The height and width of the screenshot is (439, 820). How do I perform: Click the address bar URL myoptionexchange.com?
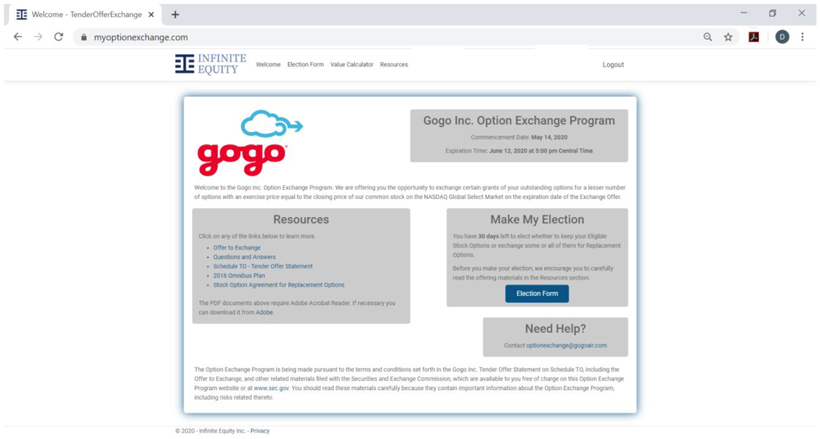coord(141,37)
